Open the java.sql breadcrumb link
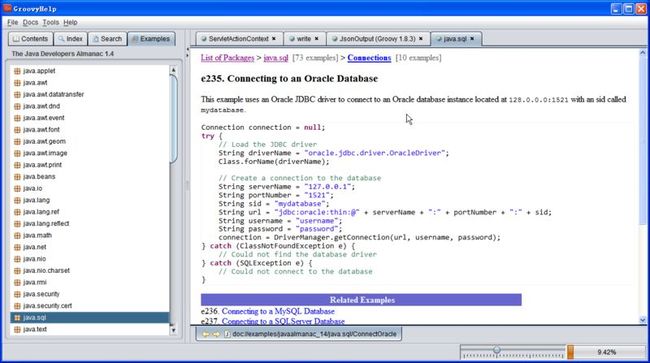The height and width of the screenshot is (363, 650). click(x=276, y=58)
